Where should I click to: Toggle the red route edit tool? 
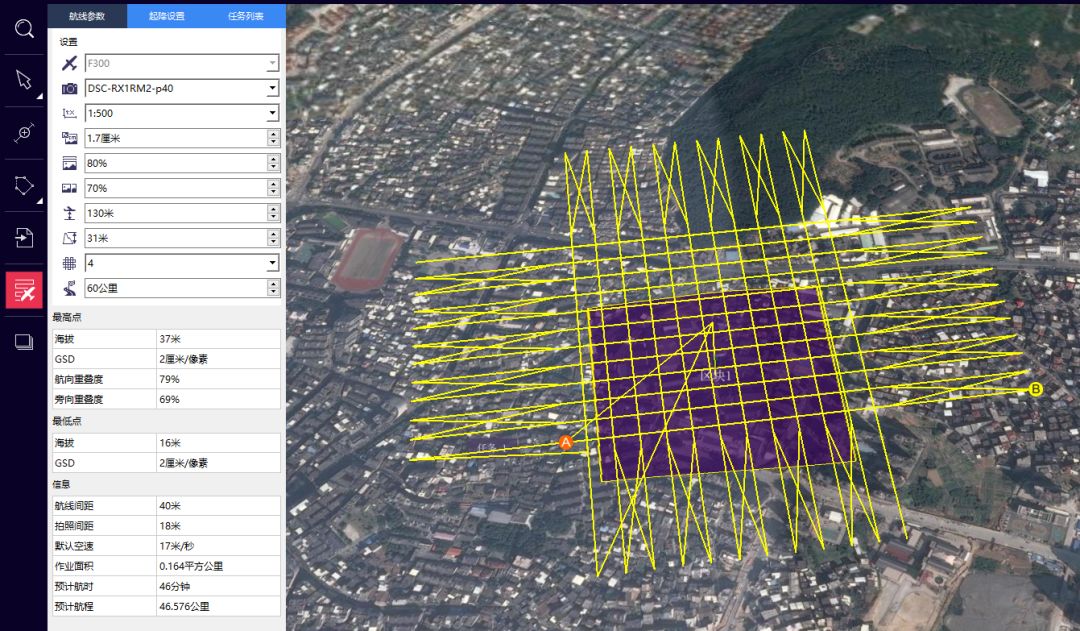click(x=24, y=290)
